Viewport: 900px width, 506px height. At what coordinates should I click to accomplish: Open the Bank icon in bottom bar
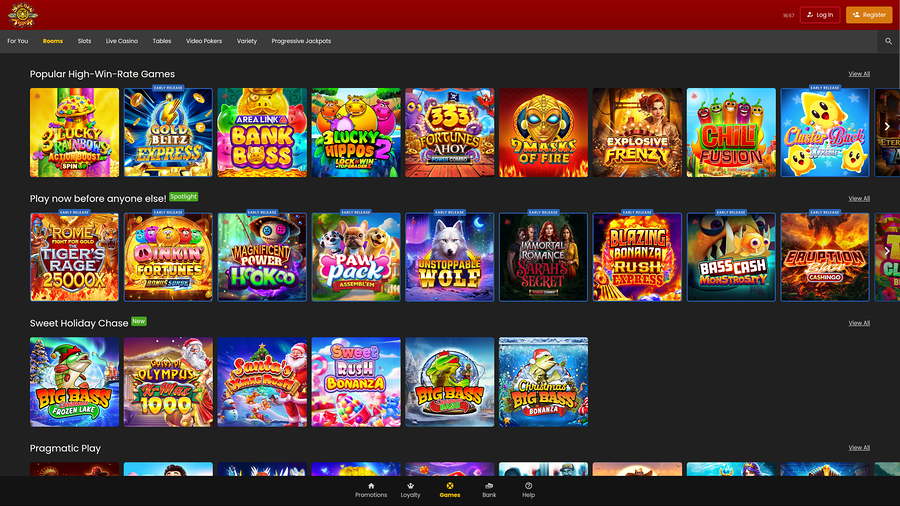[x=489, y=486]
